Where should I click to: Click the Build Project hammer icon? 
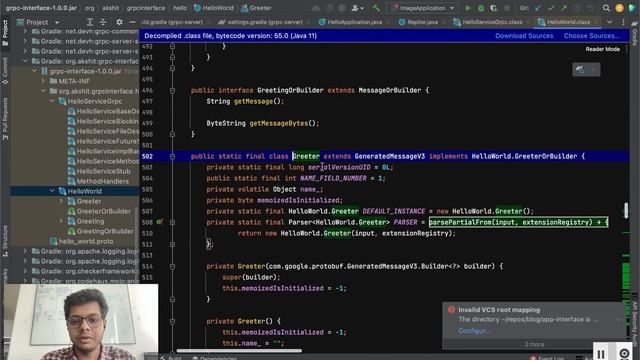coord(376,8)
